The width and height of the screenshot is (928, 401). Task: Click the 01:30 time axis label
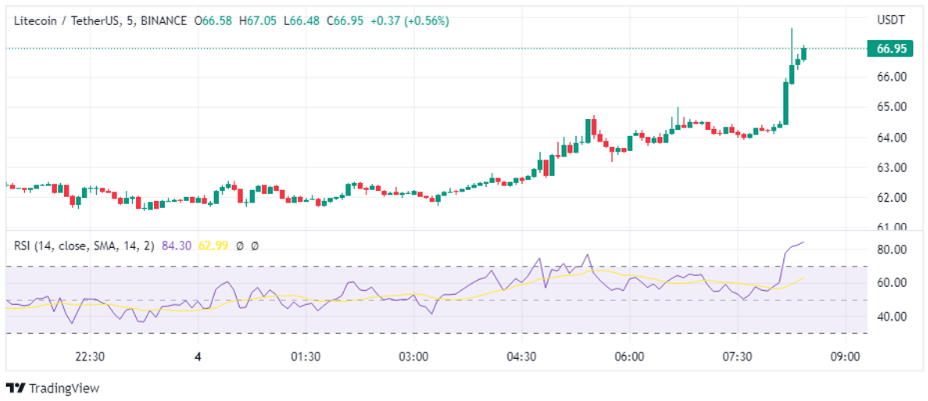(x=306, y=357)
